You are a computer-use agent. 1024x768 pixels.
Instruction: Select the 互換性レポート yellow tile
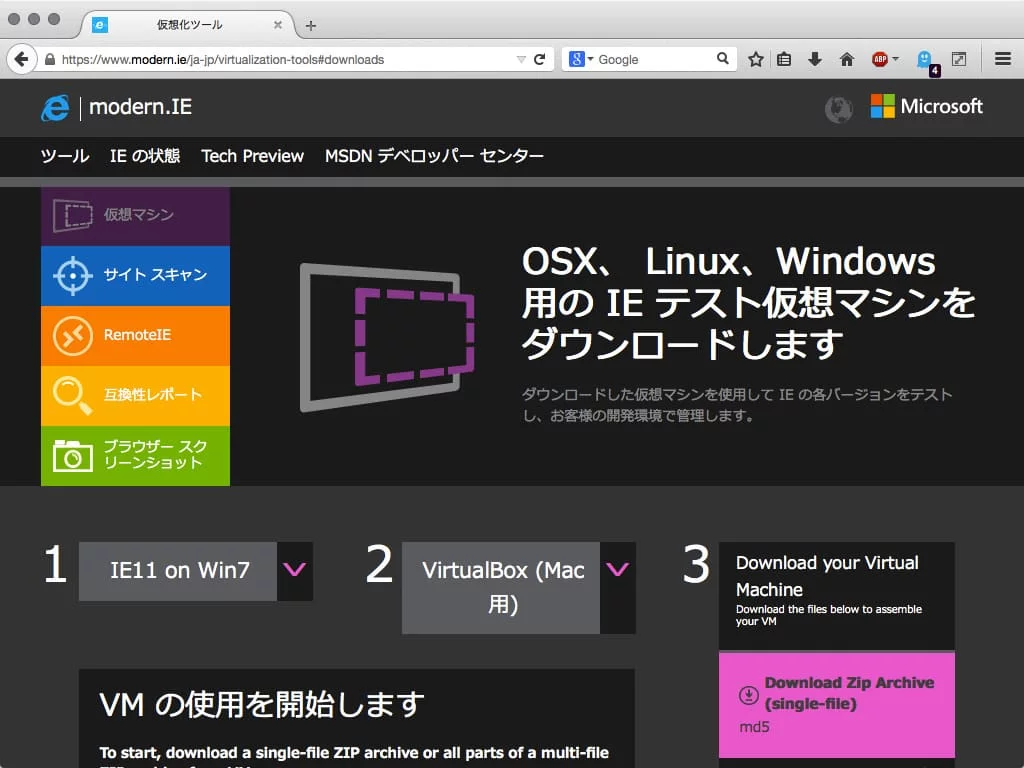(x=135, y=396)
